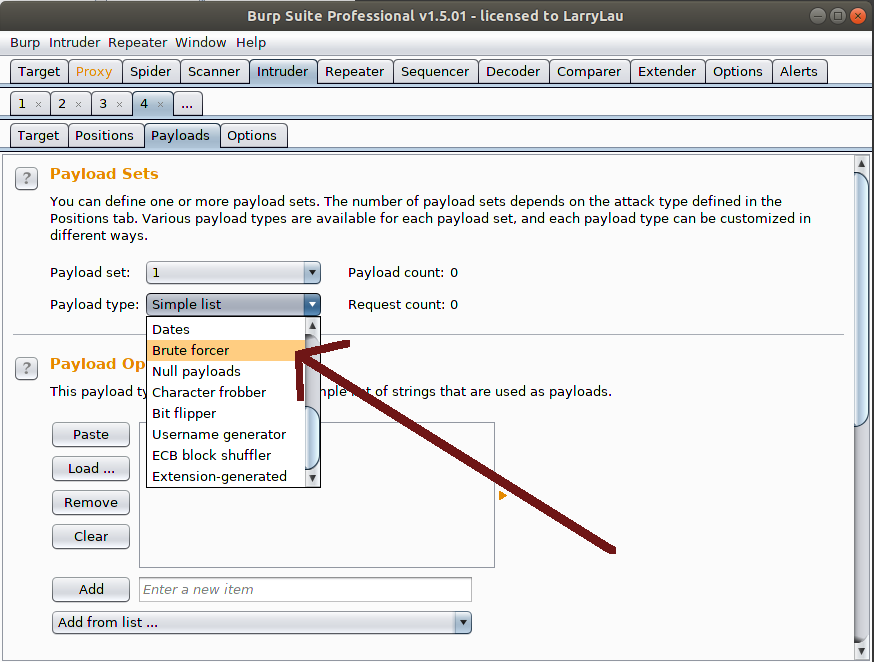This screenshot has width=874, height=662.
Task: Click main panel scrollbar down arrow
Action: [x=861, y=651]
